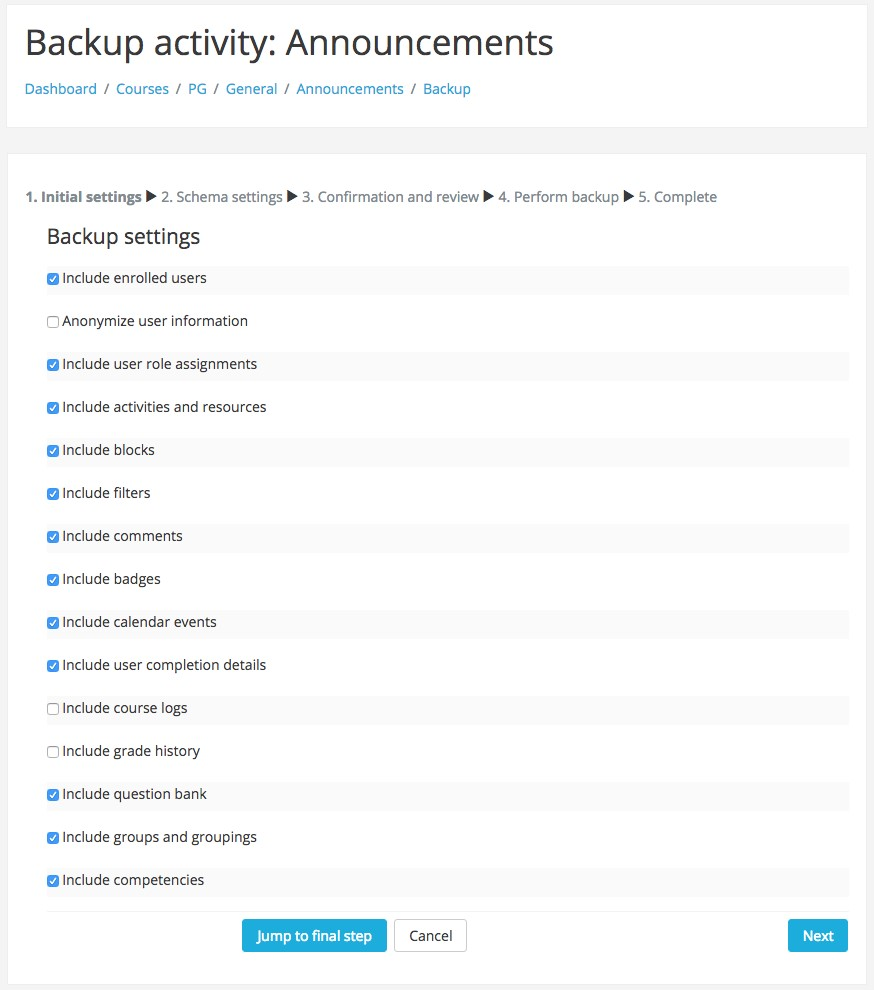The height and width of the screenshot is (990, 874).
Task: Toggle the Include filters checkbox
Action: pyautogui.click(x=53, y=494)
